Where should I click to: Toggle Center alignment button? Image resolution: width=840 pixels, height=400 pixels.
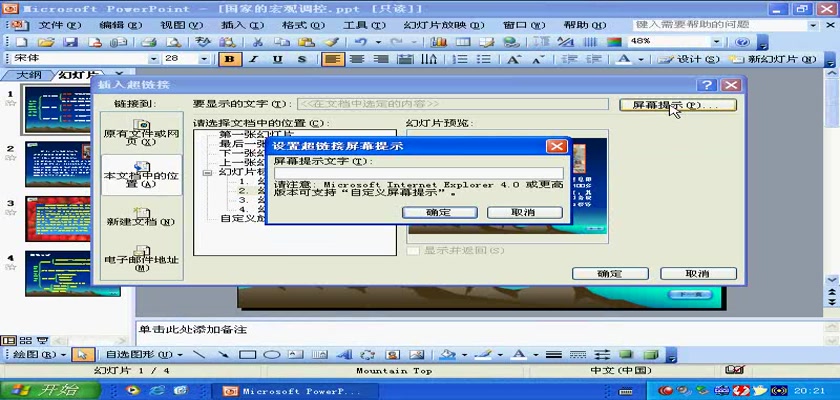pos(357,59)
